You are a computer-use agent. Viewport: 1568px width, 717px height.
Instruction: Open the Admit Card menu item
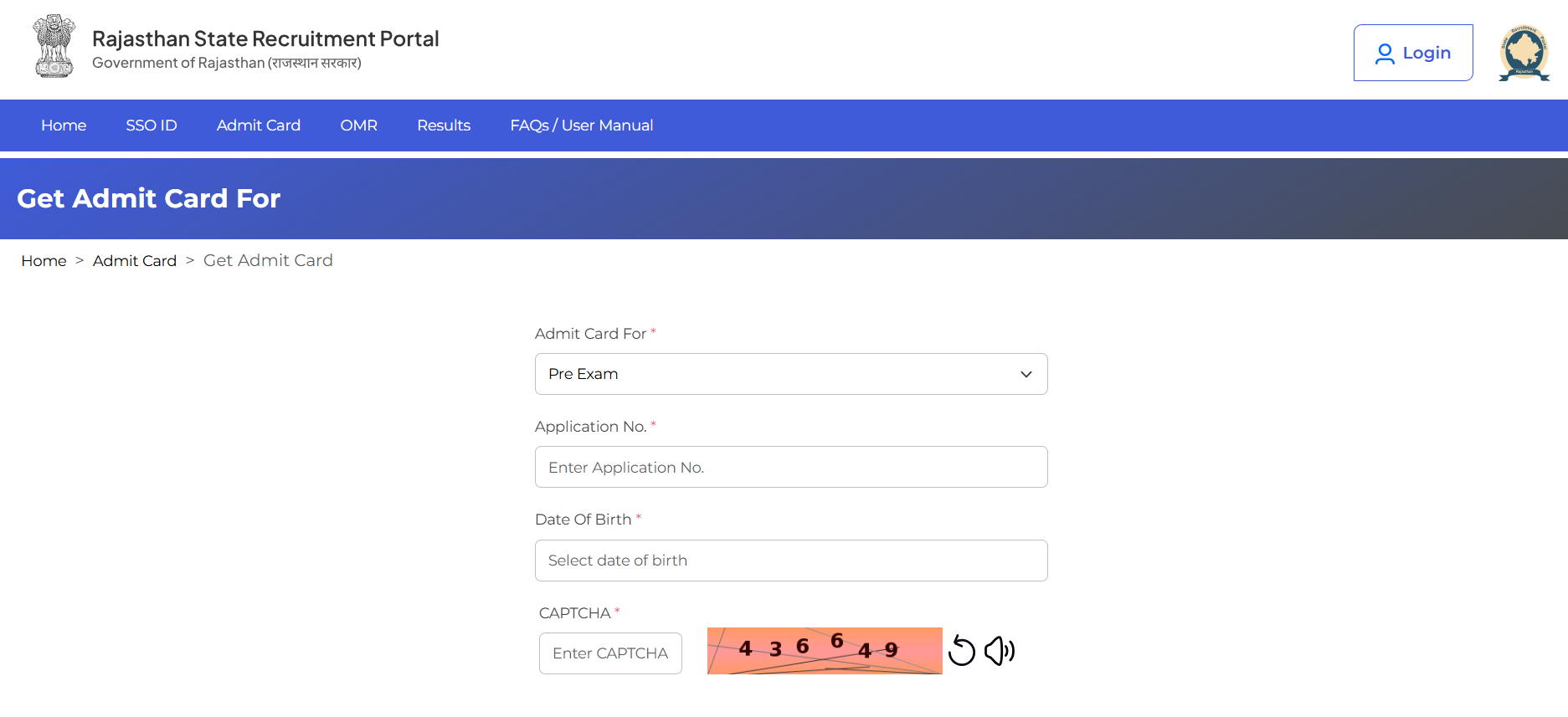[259, 125]
